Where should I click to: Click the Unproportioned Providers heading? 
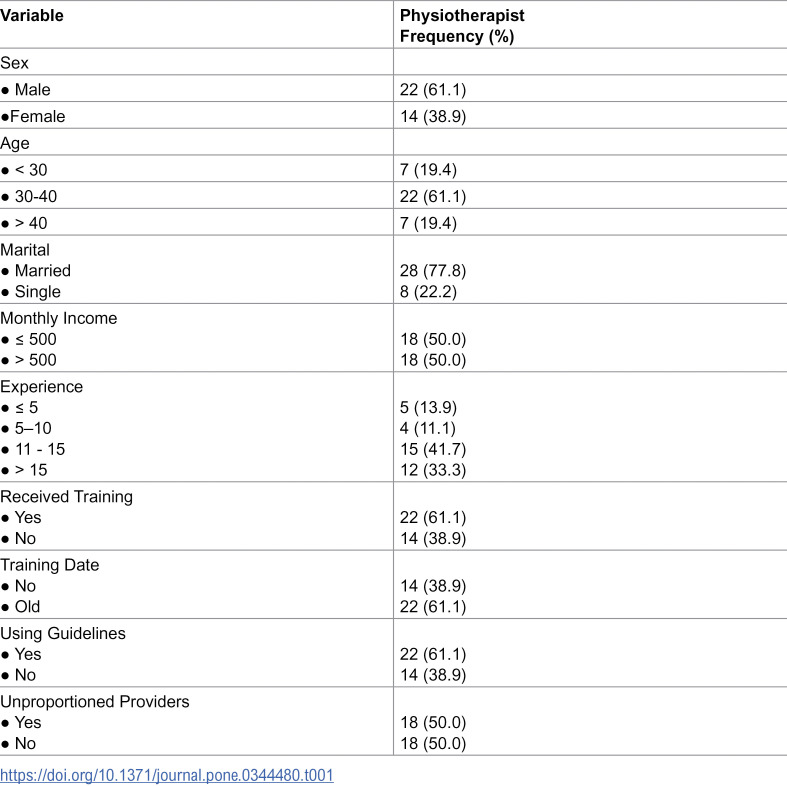95,702
